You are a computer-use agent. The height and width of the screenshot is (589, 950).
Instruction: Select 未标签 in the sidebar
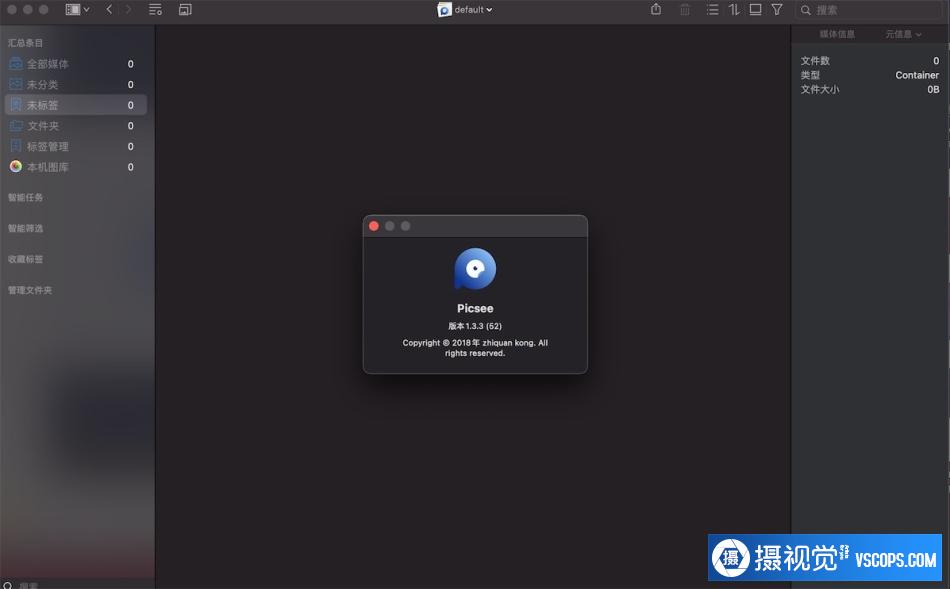tap(76, 105)
